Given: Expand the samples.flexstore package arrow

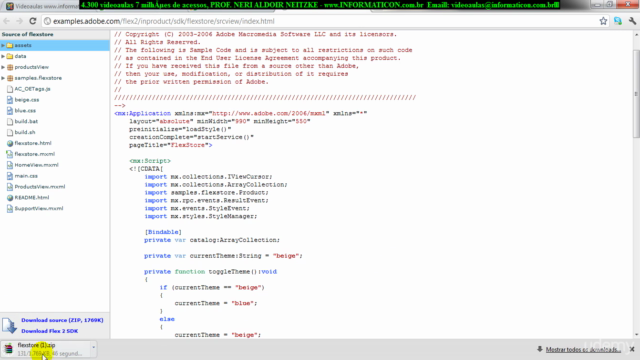Looking at the screenshot, I should point(3,78).
